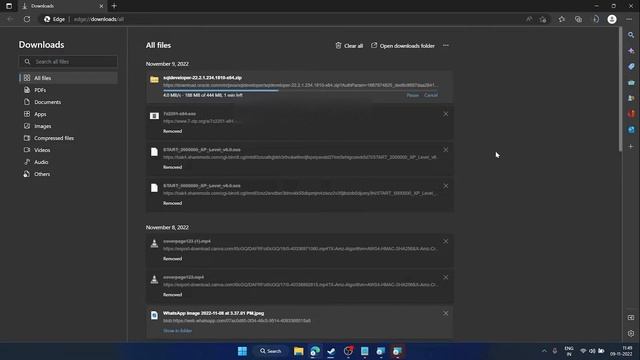Open sidebar settings gear icon
Screen dimensions: 640x360
[631, 333]
